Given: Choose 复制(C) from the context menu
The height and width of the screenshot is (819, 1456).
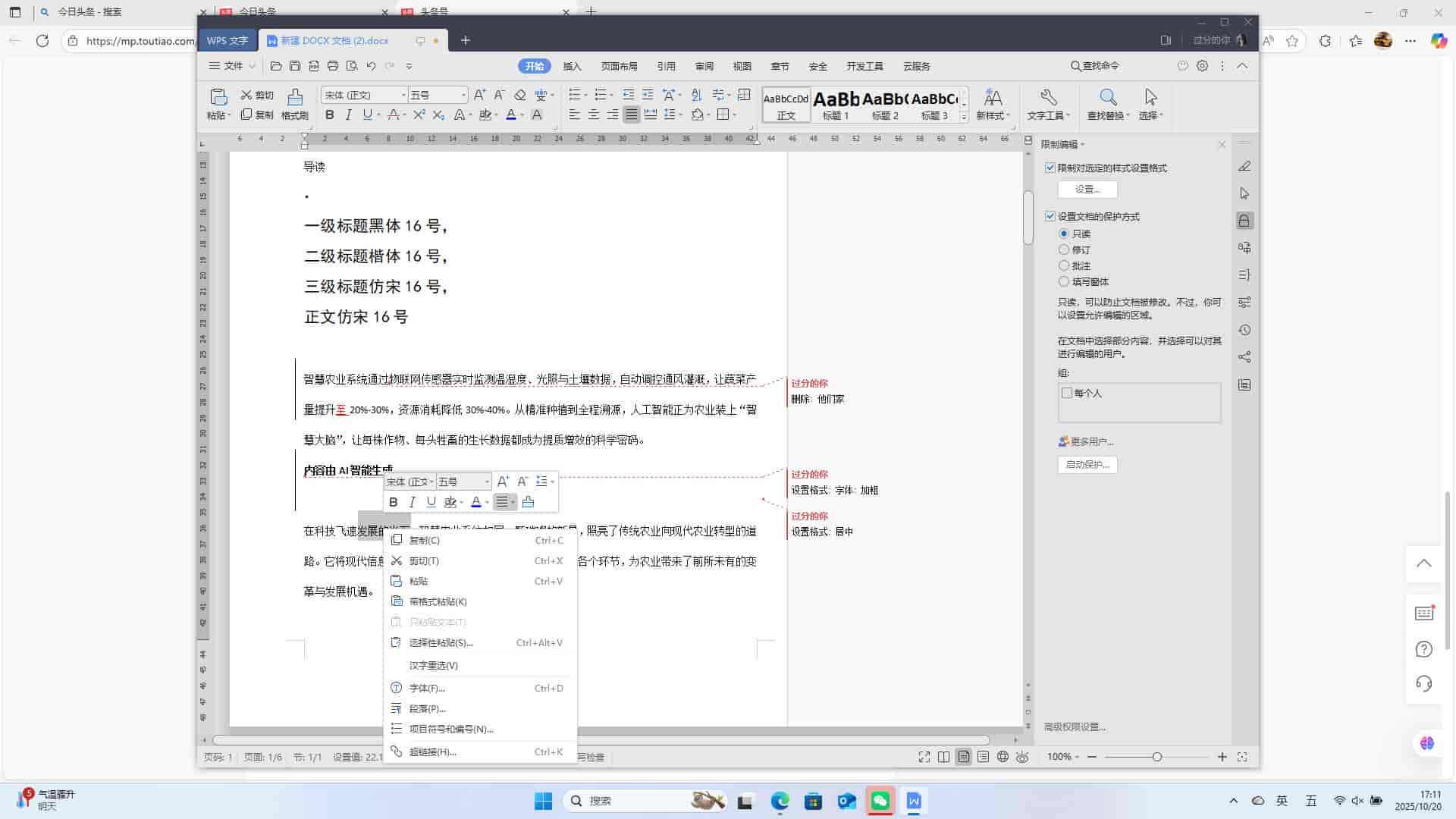Looking at the screenshot, I should (479, 540).
